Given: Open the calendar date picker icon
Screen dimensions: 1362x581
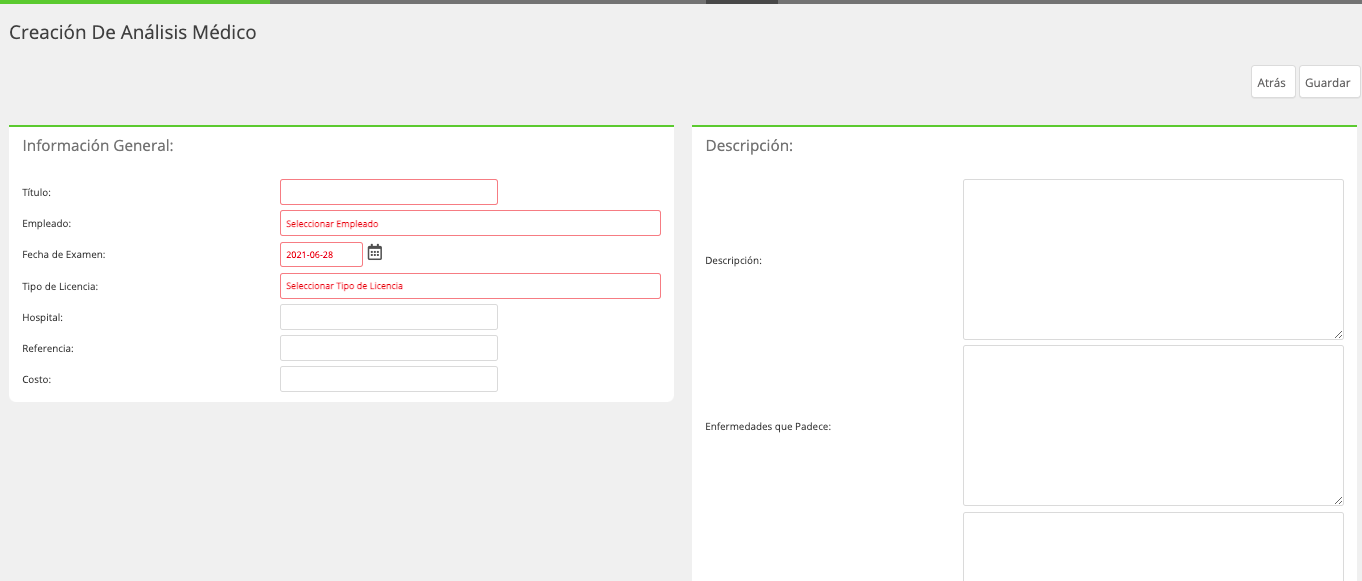Looking at the screenshot, I should point(375,252).
